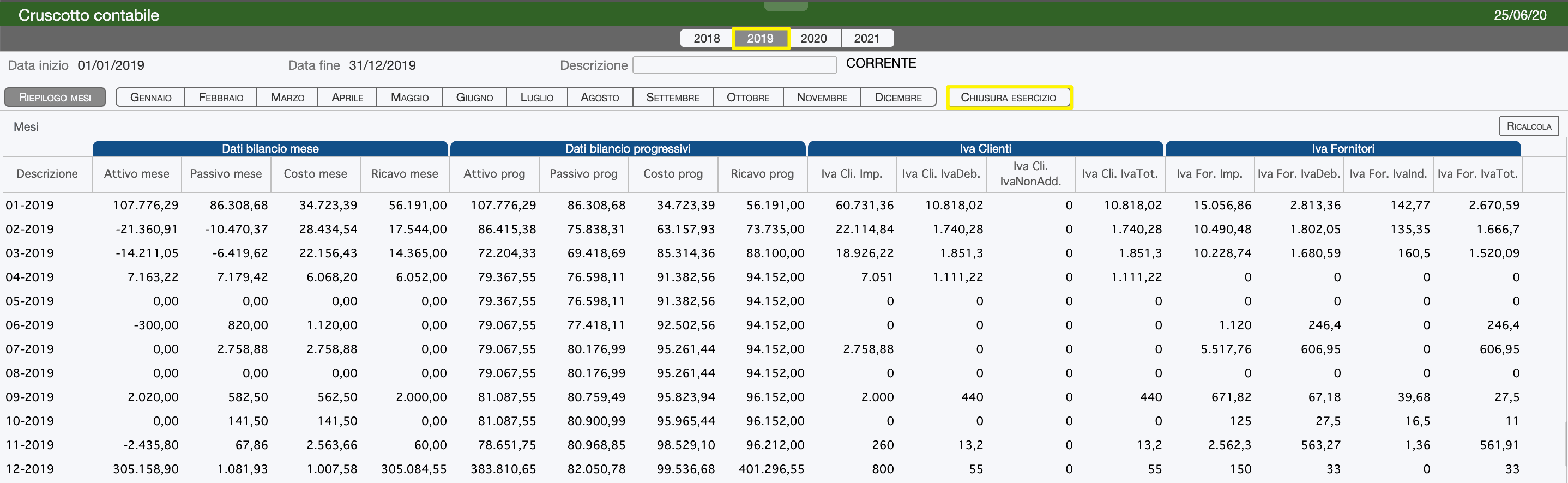Click the Iva Cli. IvaNonAdd. column header
Image resolution: width=1568 pixels, height=483 pixels.
1030,173
